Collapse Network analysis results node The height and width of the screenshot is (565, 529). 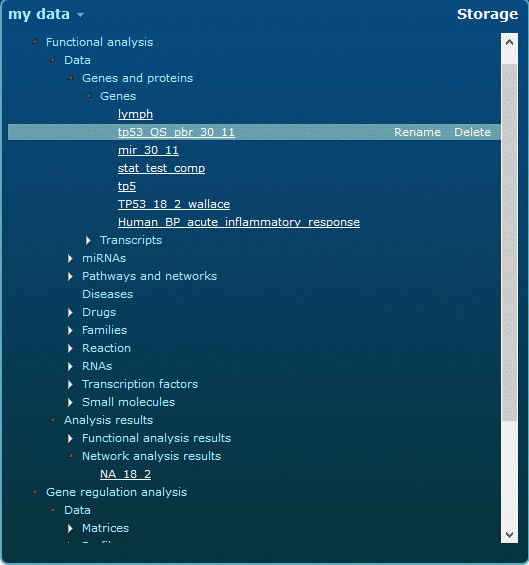pos(71,456)
